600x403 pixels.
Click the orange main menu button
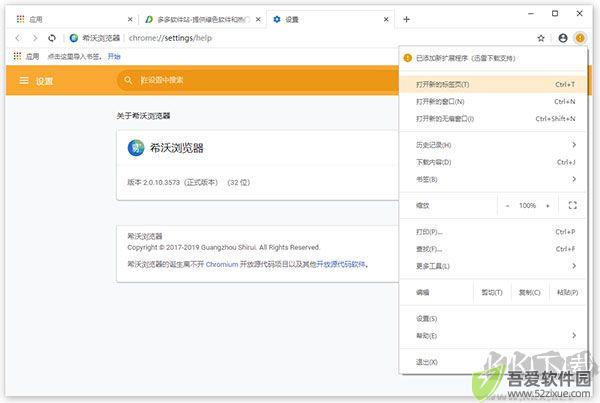click(580, 38)
